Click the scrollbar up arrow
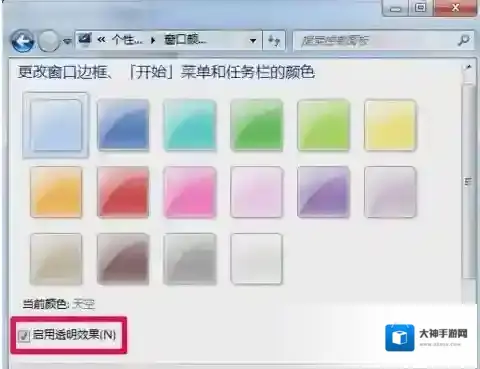The height and width of the screenshot is (369, 480). (x=468, y=68)
